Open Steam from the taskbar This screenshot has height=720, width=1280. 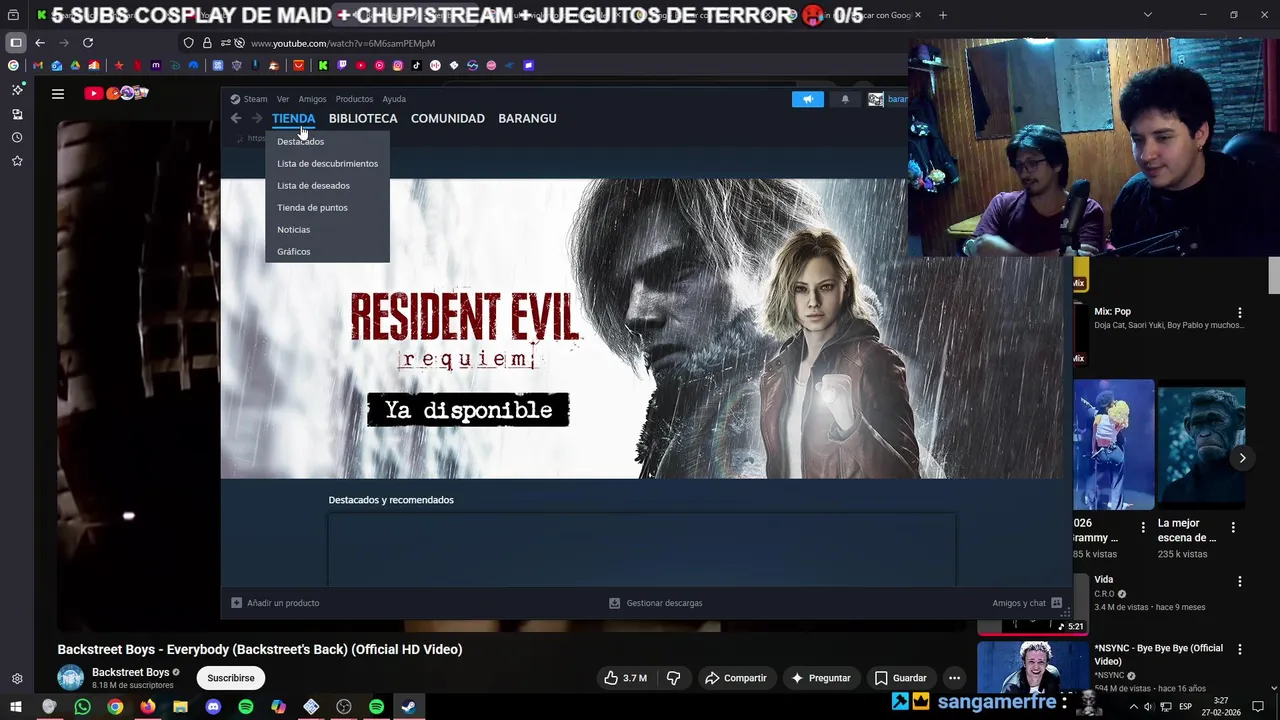pos(409,707)
